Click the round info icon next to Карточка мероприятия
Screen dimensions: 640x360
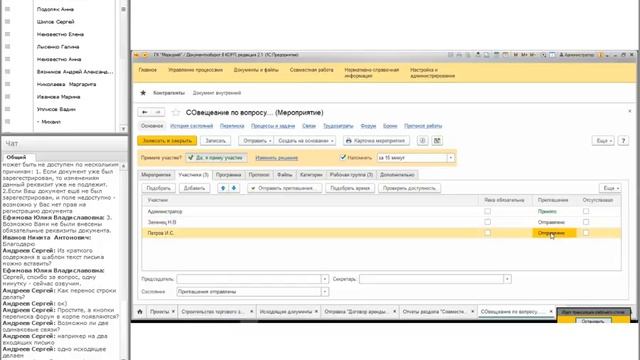pyautogui.click(x=422, y=141)
